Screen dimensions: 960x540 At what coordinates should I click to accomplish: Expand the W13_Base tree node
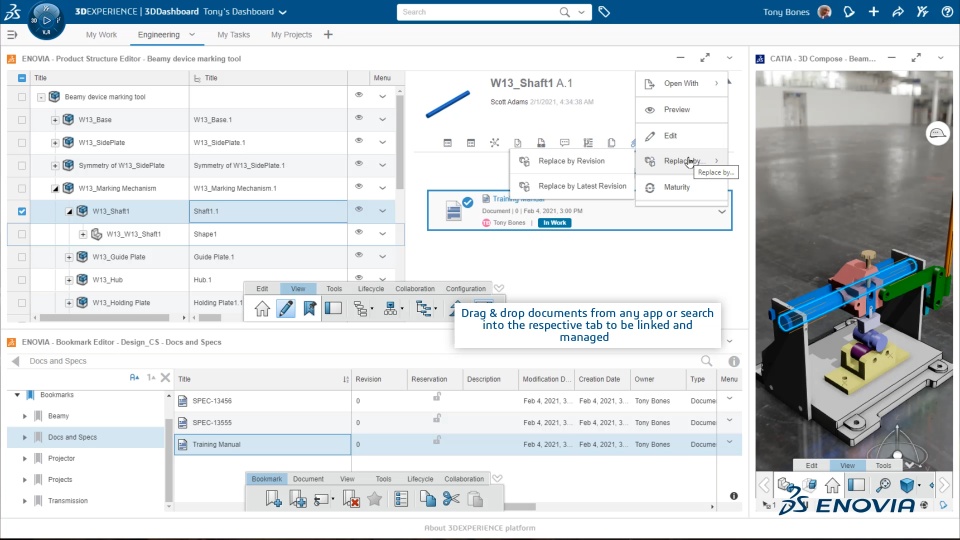tap(55, 120)
